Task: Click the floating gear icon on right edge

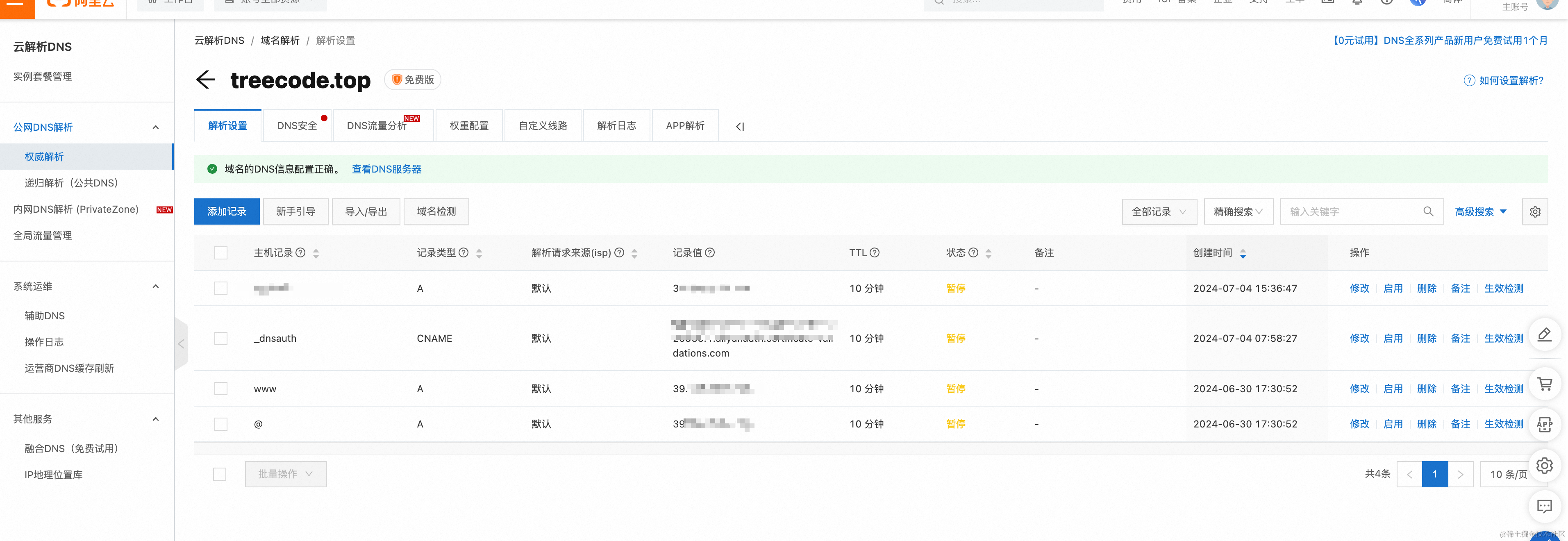Action: click(x=1544, y=466)
